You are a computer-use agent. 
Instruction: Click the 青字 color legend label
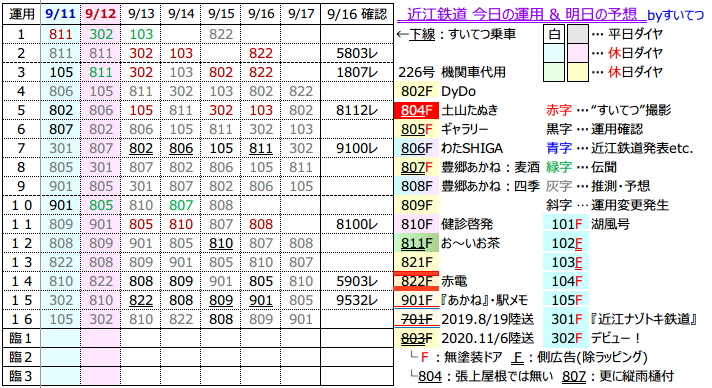coord(559,149)
